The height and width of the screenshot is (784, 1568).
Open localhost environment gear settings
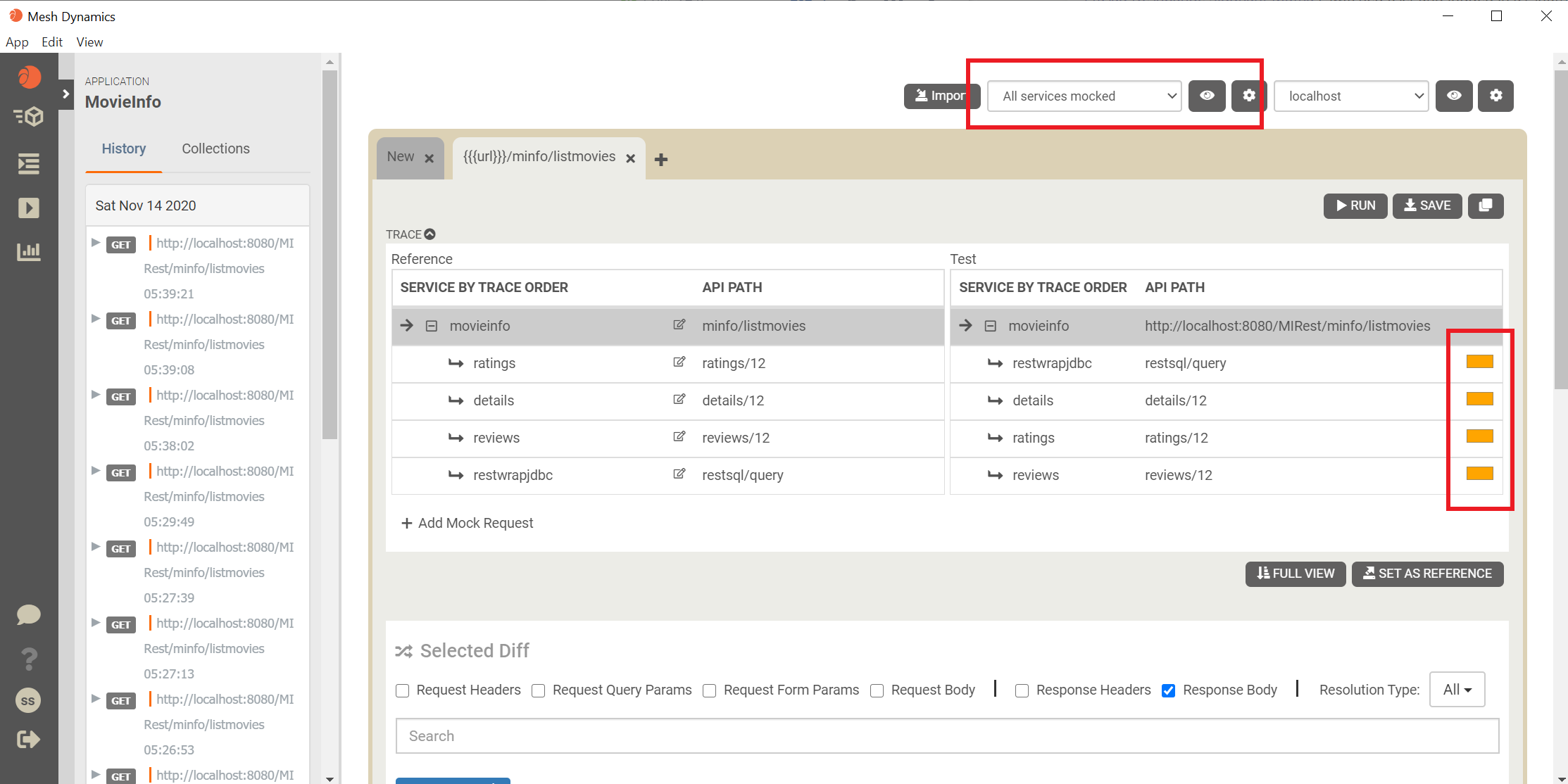(x=1496, y=96)
